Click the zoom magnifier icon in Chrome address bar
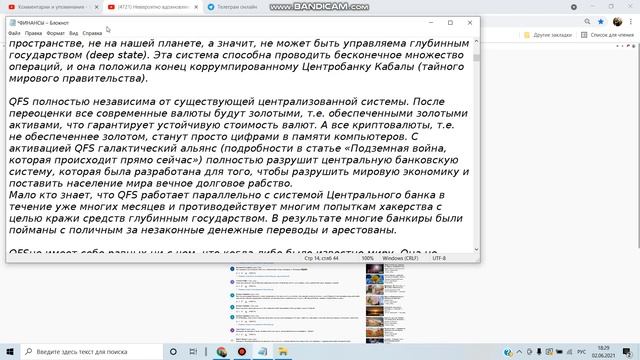 (587, 21)
